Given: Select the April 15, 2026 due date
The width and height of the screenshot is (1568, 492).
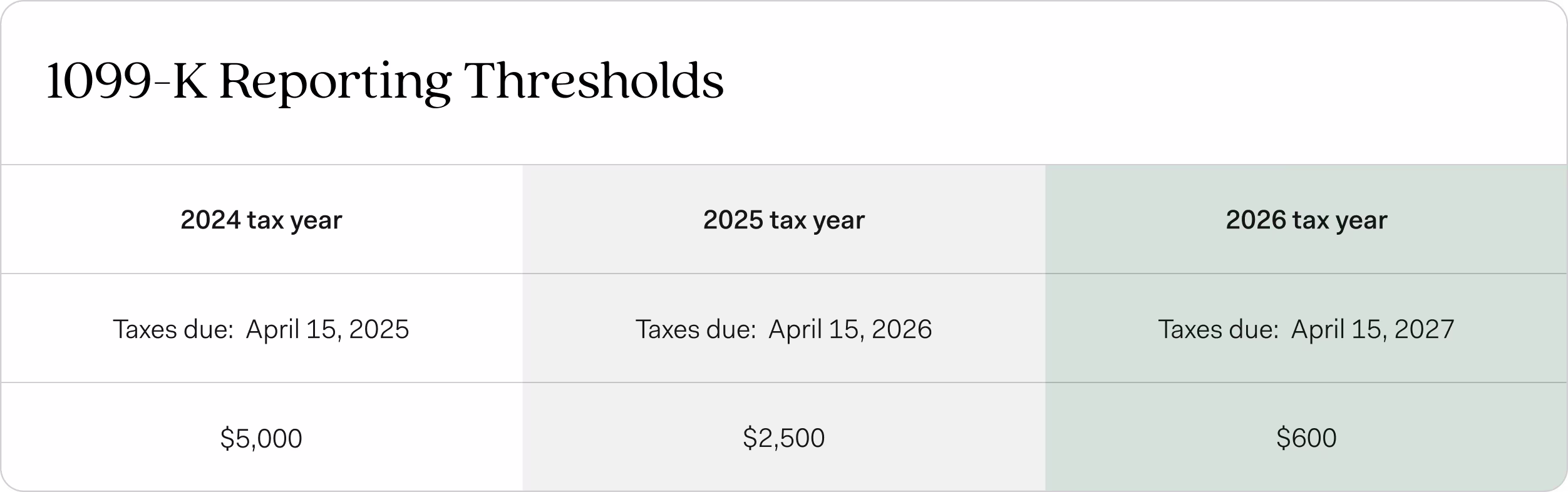Looking at the screenshot, I should 850,330.
